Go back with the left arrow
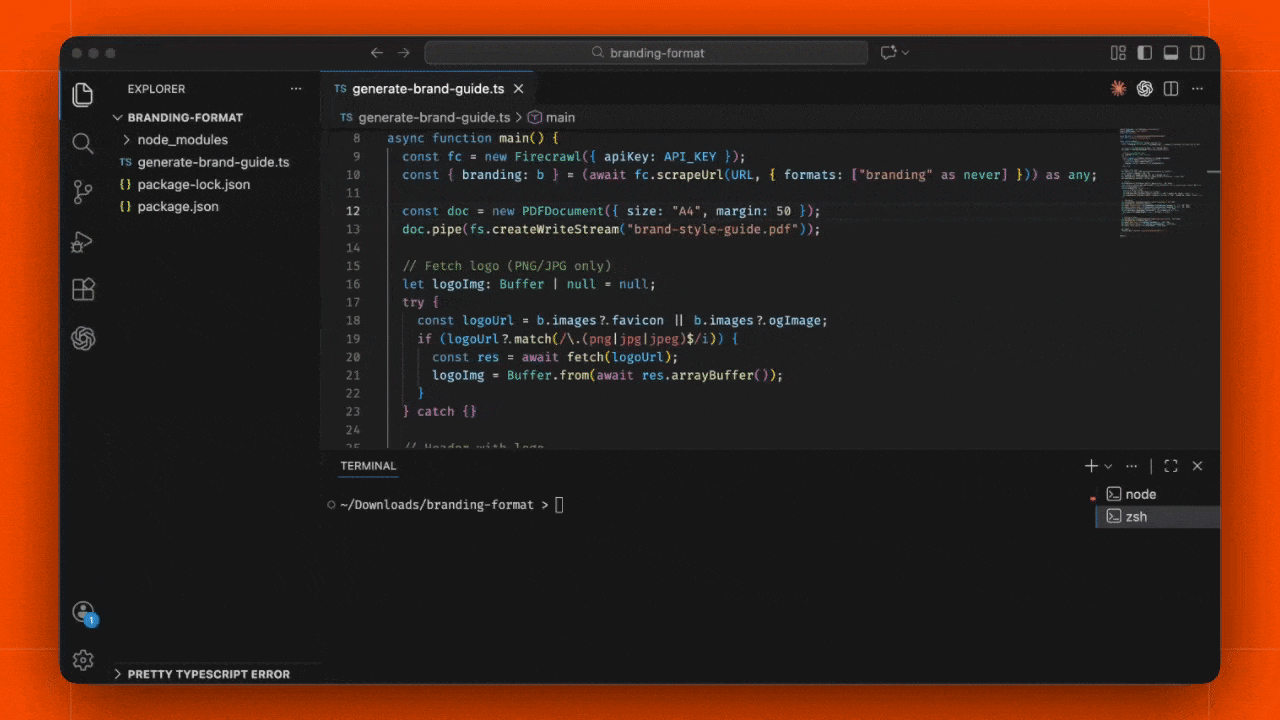The width and height of the screenshot is (1280, 720). click(377, 53)
